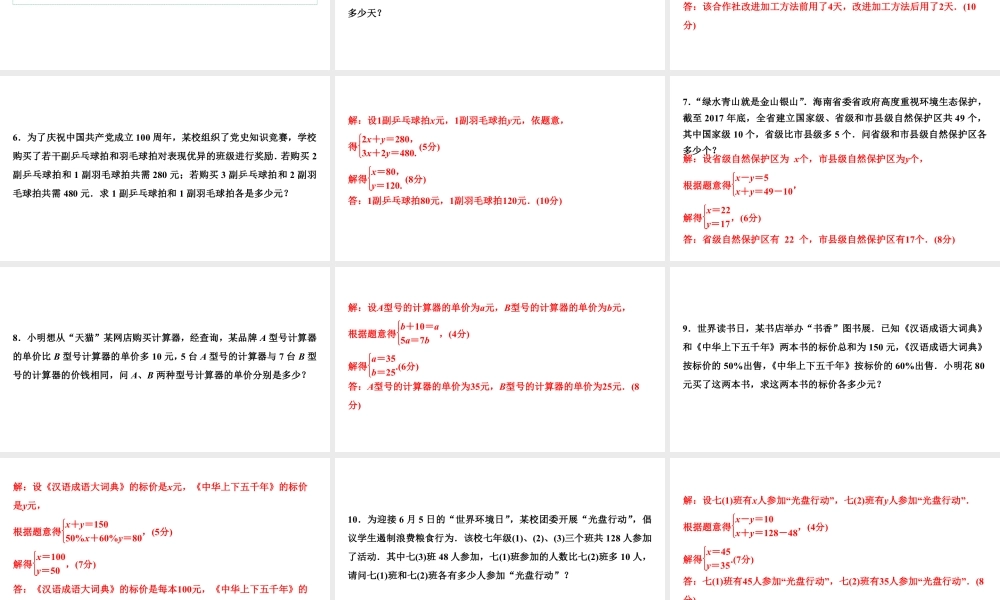Click the solution a=35, b=25
The width and height of the screenshot is (1000, 600).
point(383,365)
